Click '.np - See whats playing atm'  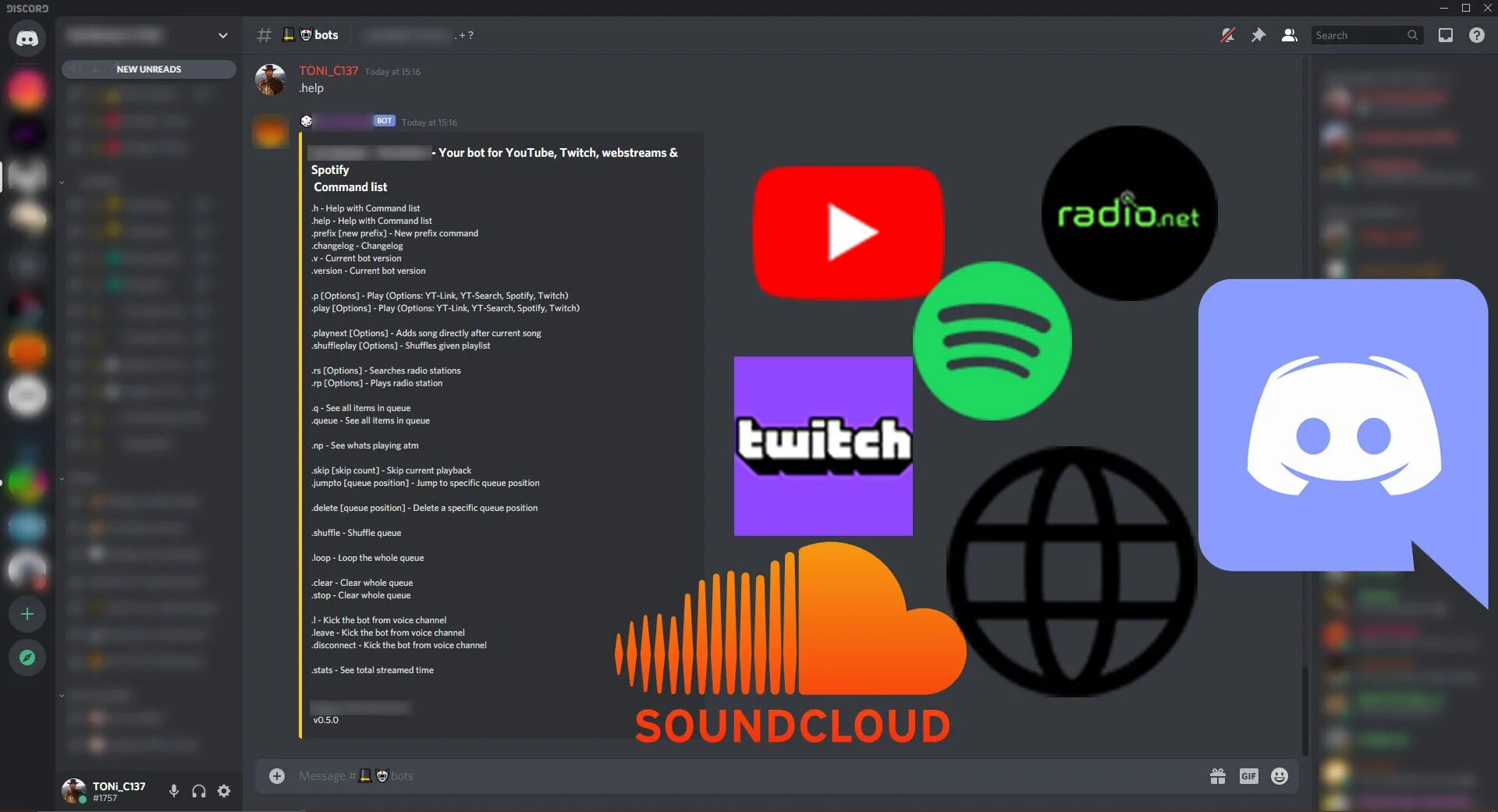pos(365,445)
